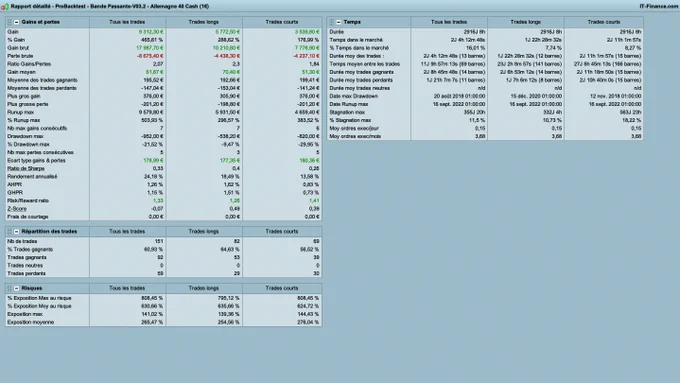Viewport: 680px width, 383px height.
Task: Grab the Temps section drag handle
Action: (x=331, y=22)
